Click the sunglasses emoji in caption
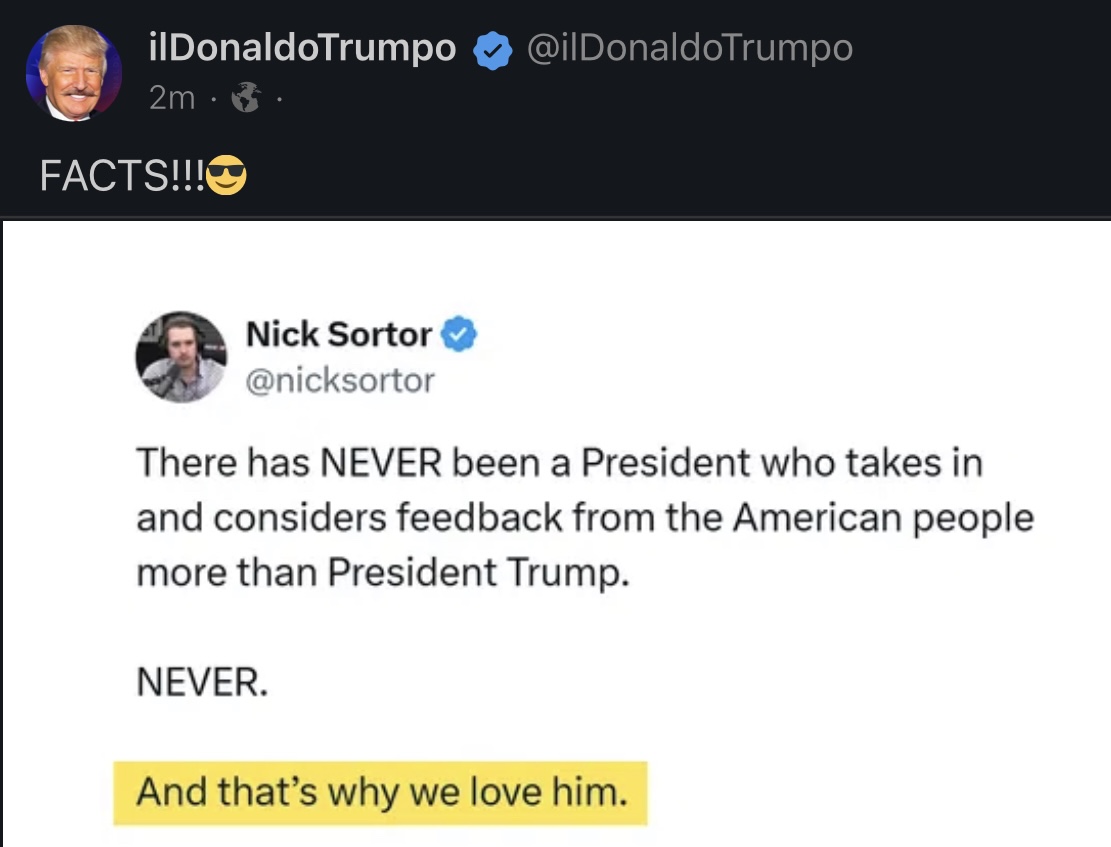 (226, 178)
